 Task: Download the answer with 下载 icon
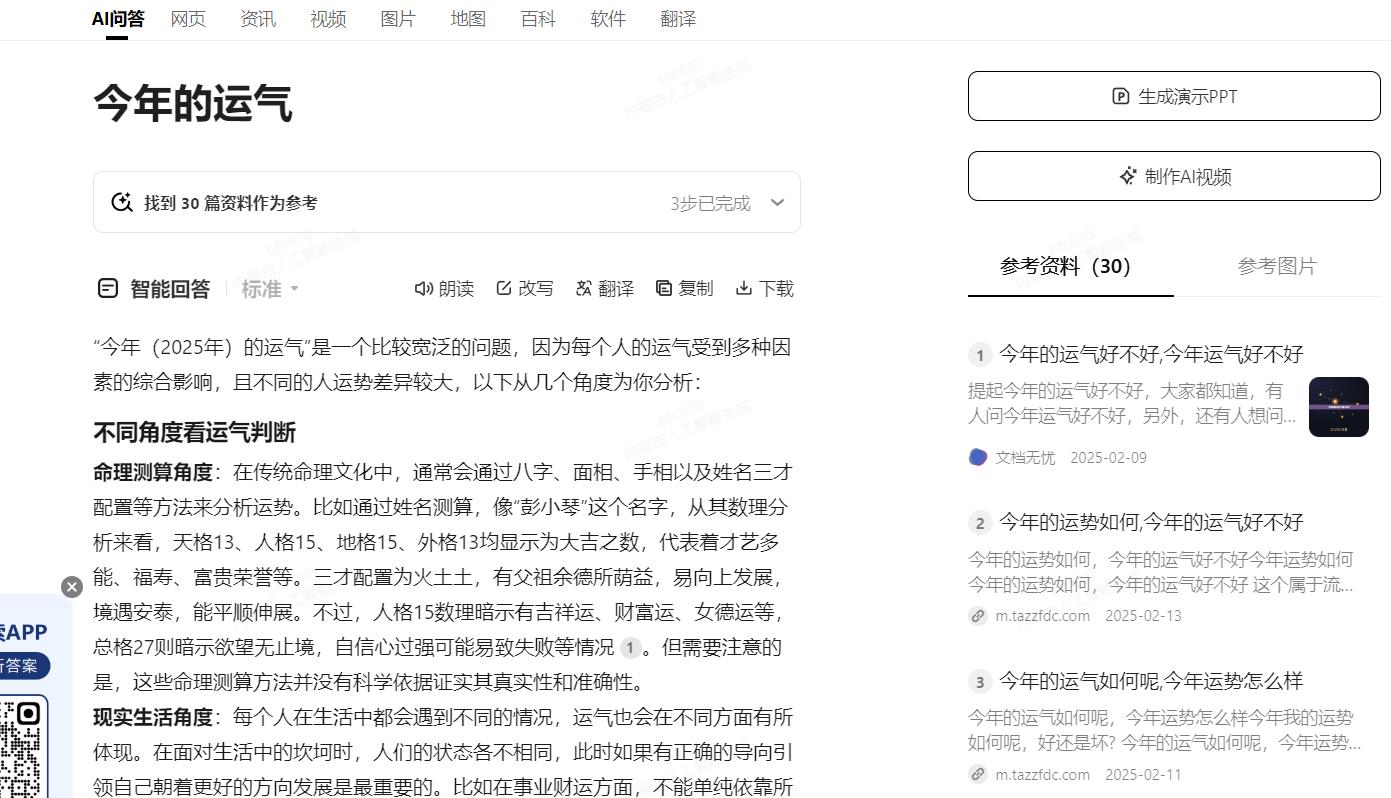743,288
